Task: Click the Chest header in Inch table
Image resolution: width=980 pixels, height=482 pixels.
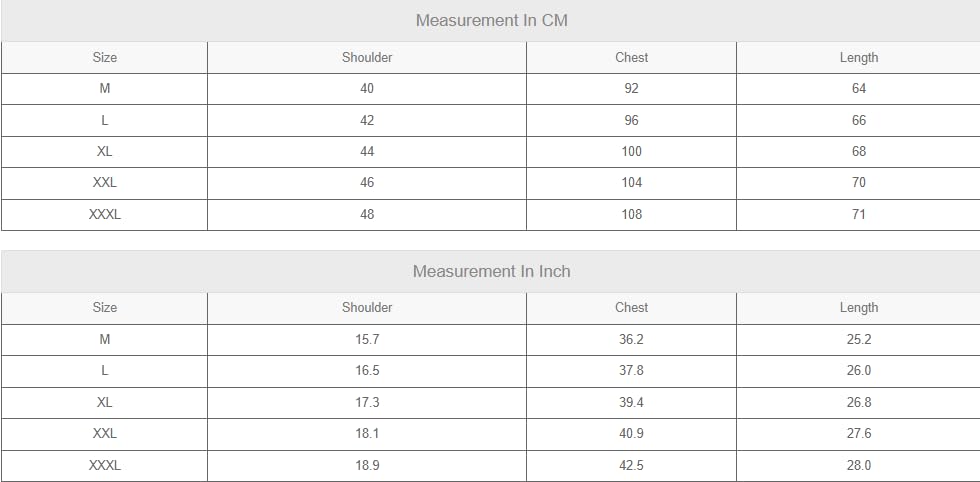Action: (631, 308)
